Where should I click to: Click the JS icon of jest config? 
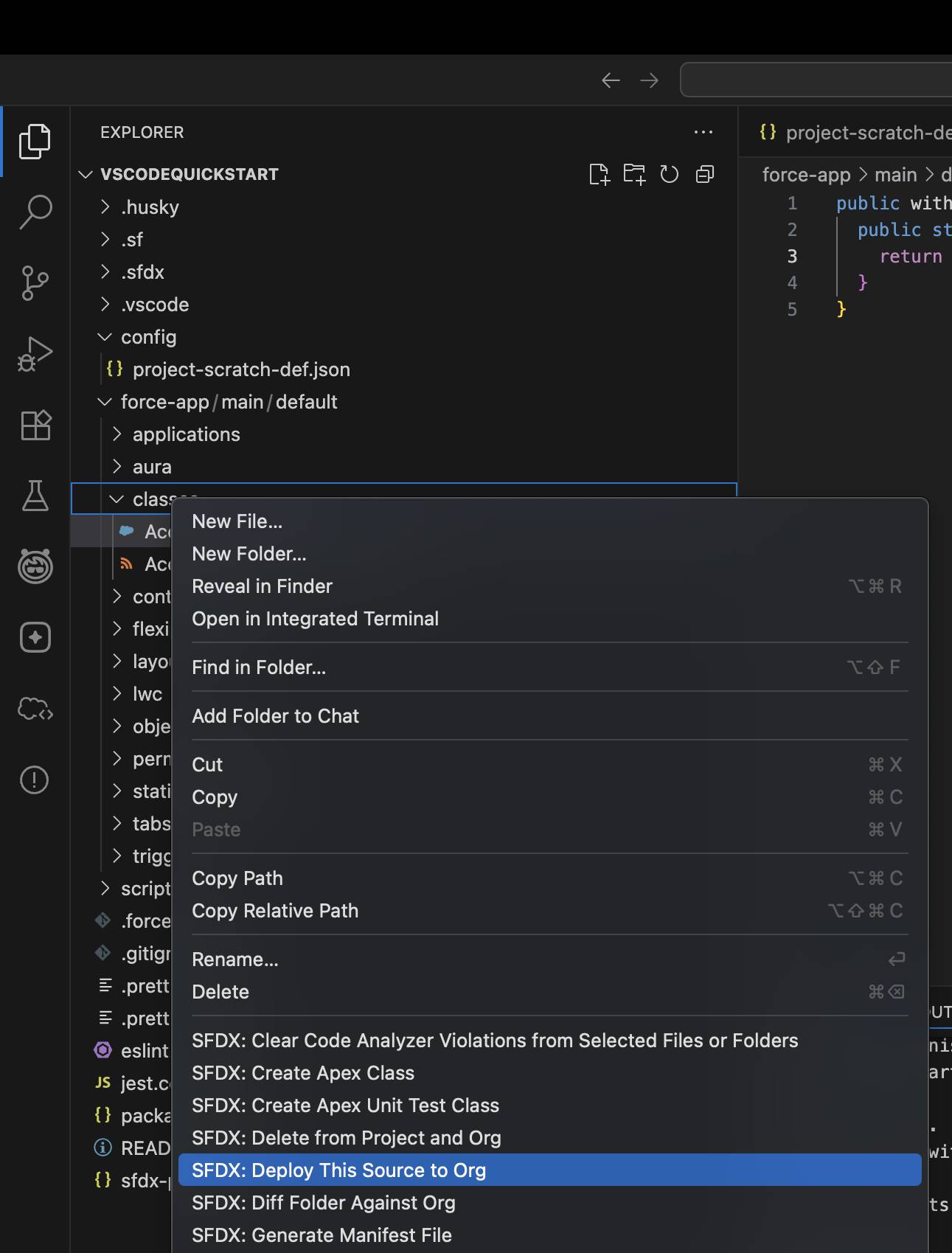point(103,1082)
